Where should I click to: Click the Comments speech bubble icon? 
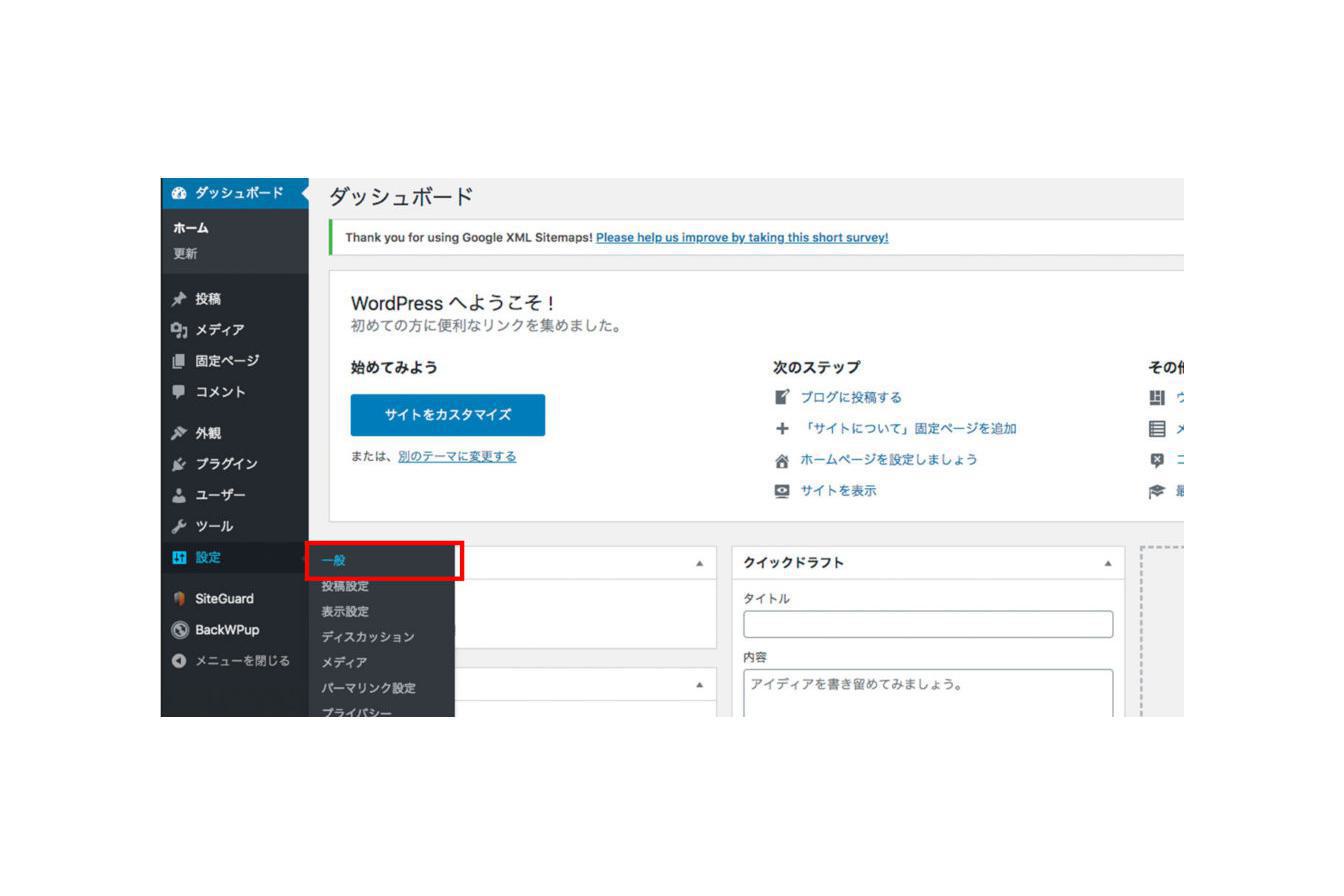pos(179,392)
